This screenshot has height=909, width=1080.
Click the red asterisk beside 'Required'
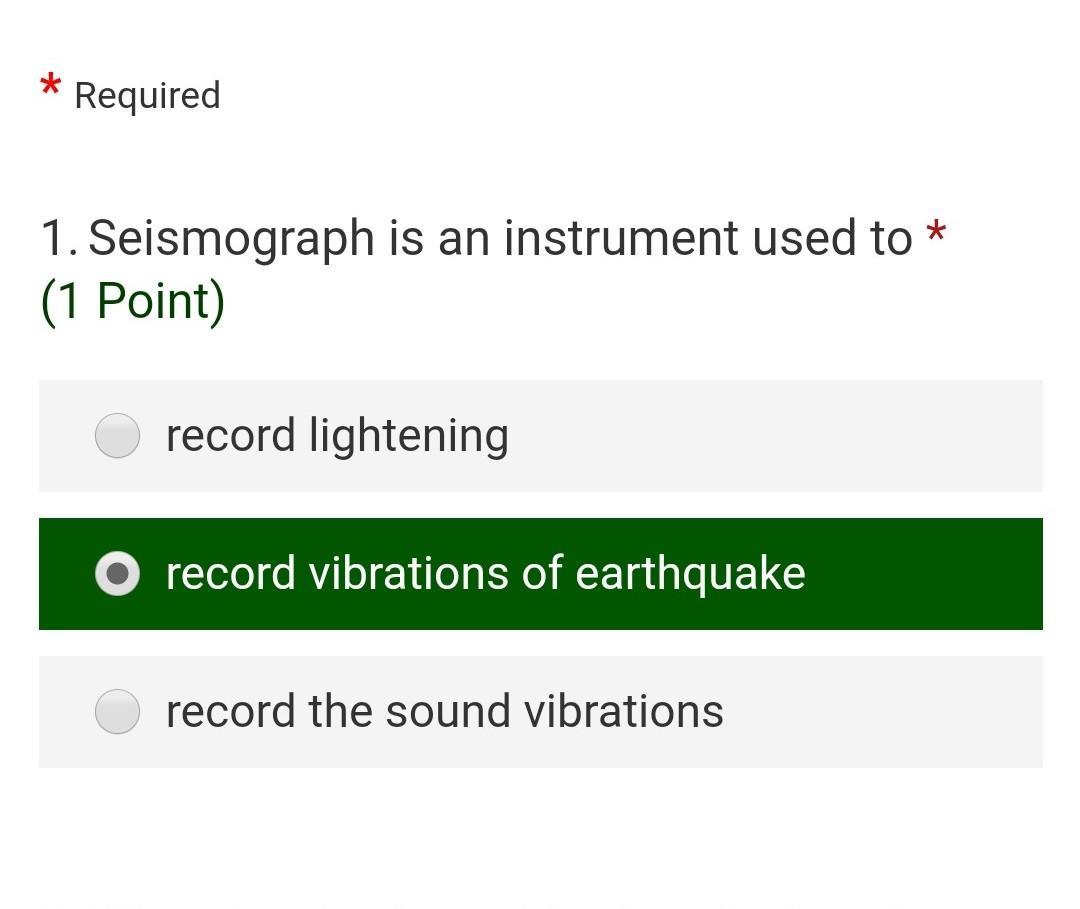[51, 87]
